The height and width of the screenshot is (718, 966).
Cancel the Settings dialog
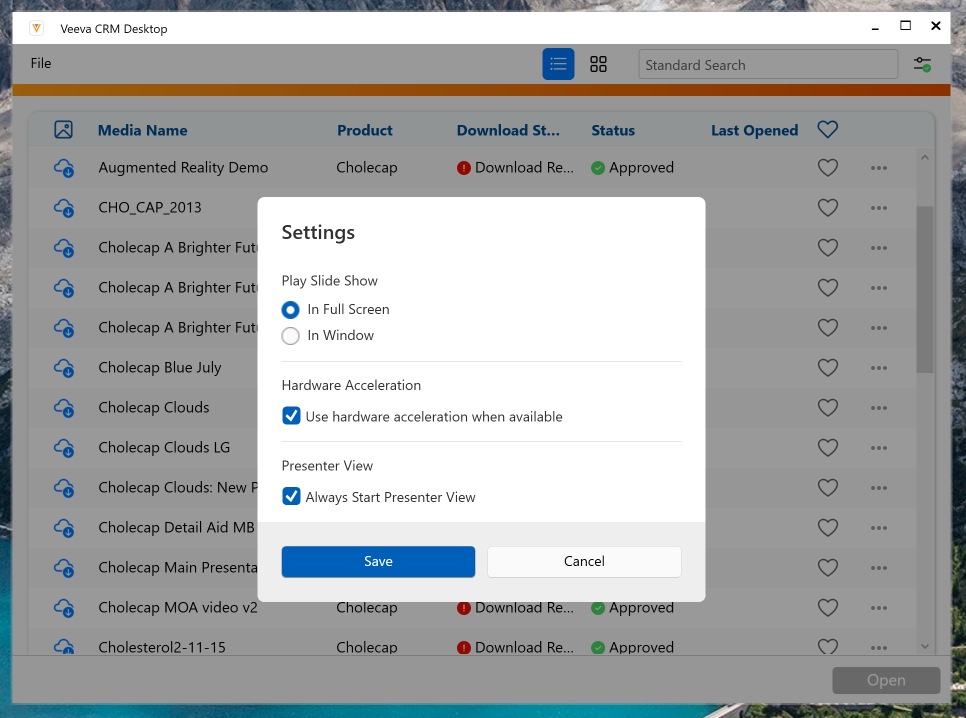click(x=584, y=561)
